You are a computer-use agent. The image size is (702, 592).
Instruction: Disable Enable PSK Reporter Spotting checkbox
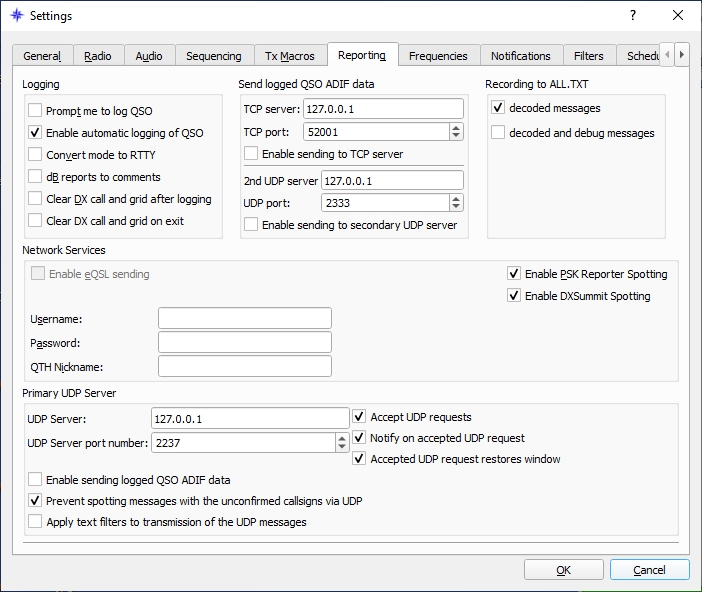[x=514, y=273]
